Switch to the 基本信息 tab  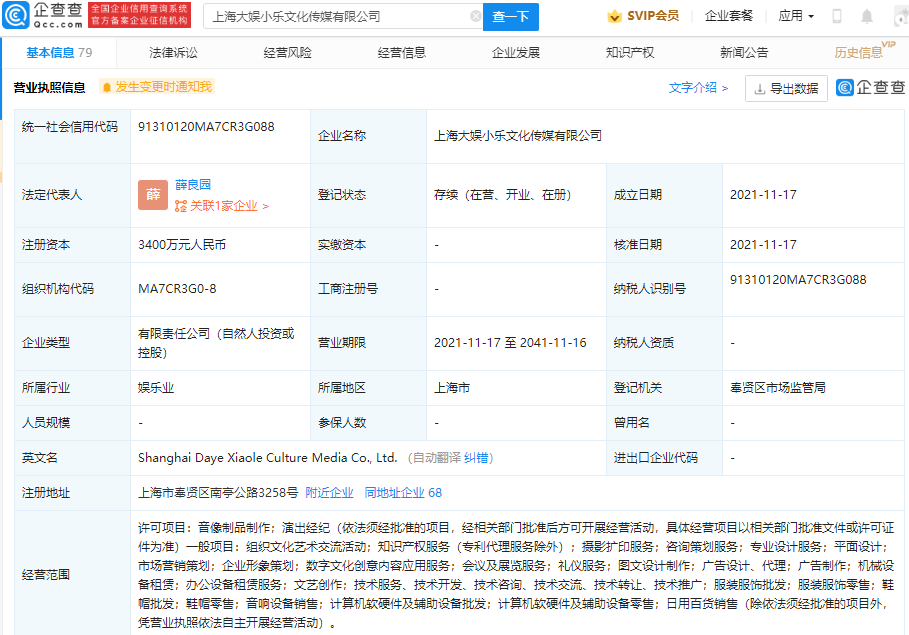(59, 53)
